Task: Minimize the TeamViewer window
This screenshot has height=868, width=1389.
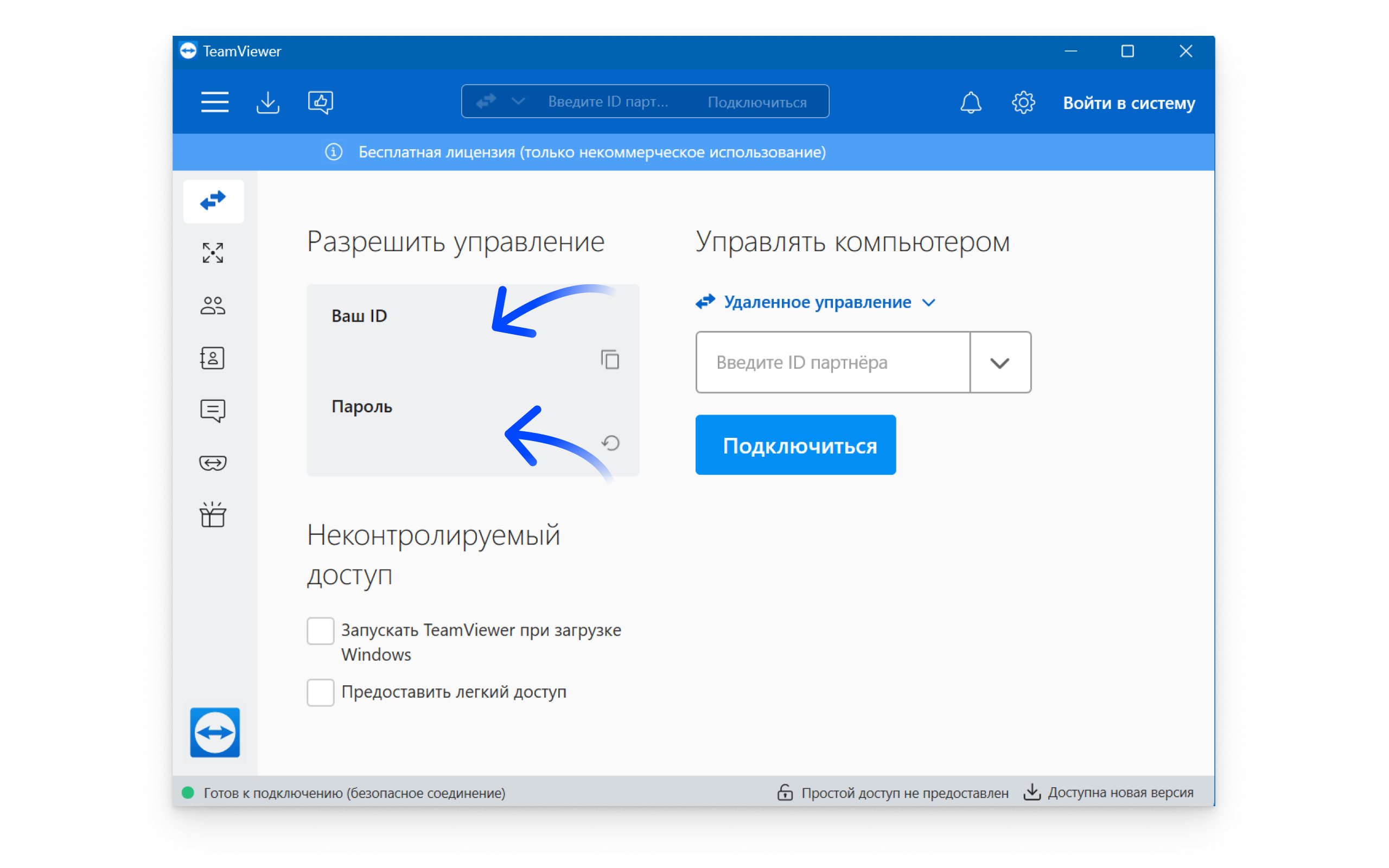Action: tap(1071, 51)
